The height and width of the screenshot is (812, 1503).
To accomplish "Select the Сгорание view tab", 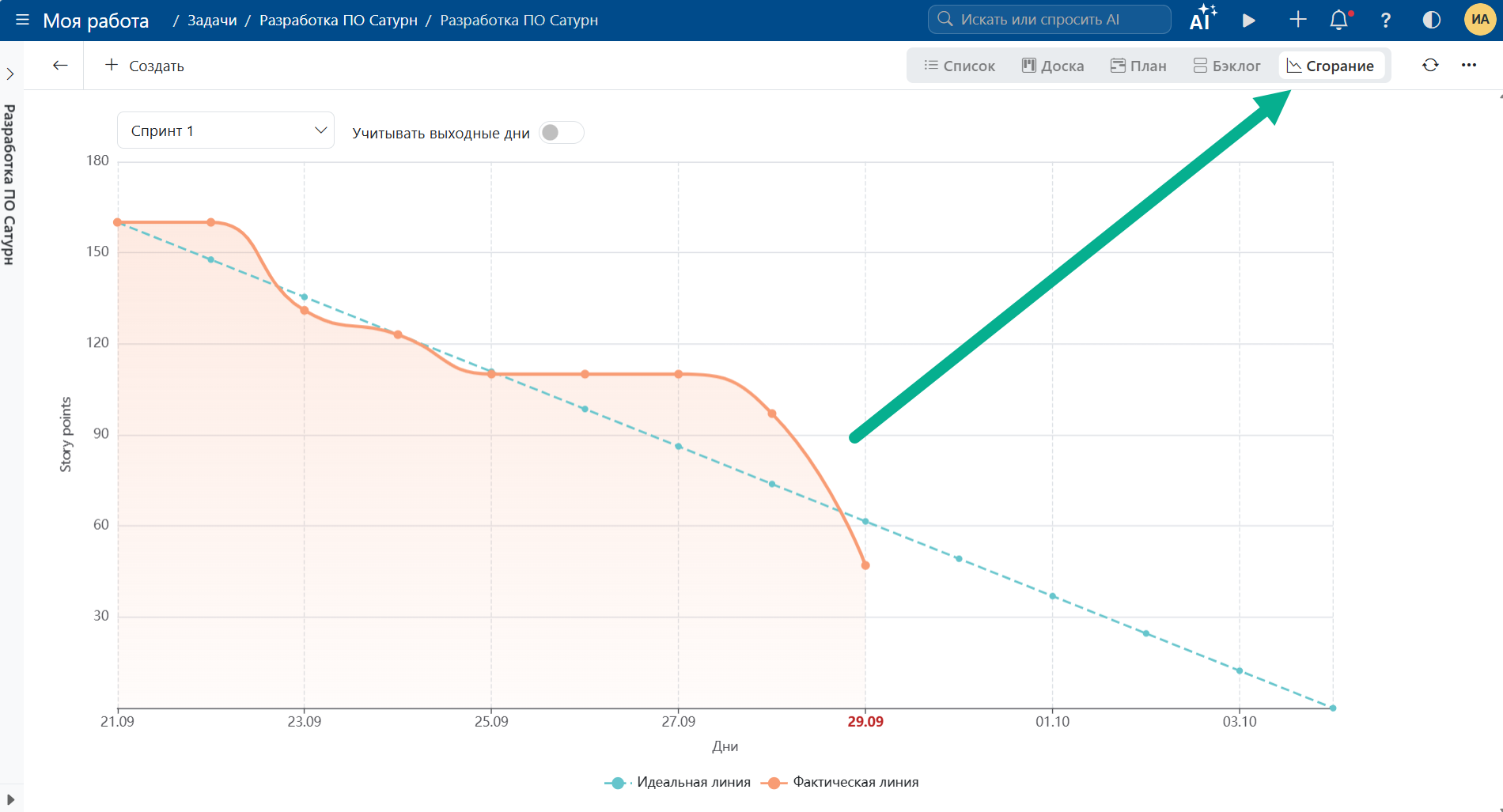I will (1331, 66).
